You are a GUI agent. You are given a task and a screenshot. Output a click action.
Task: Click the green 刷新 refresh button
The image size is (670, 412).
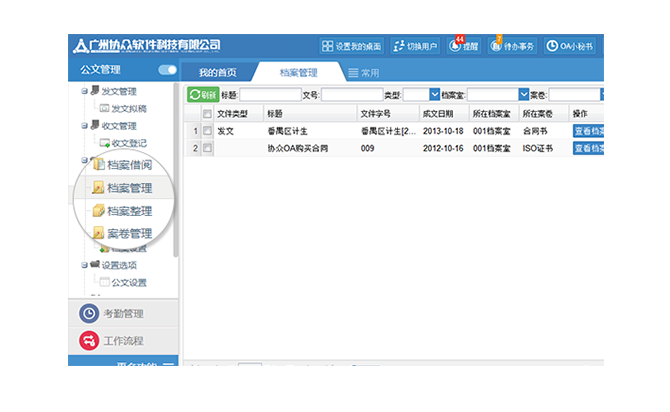[203, 95]
